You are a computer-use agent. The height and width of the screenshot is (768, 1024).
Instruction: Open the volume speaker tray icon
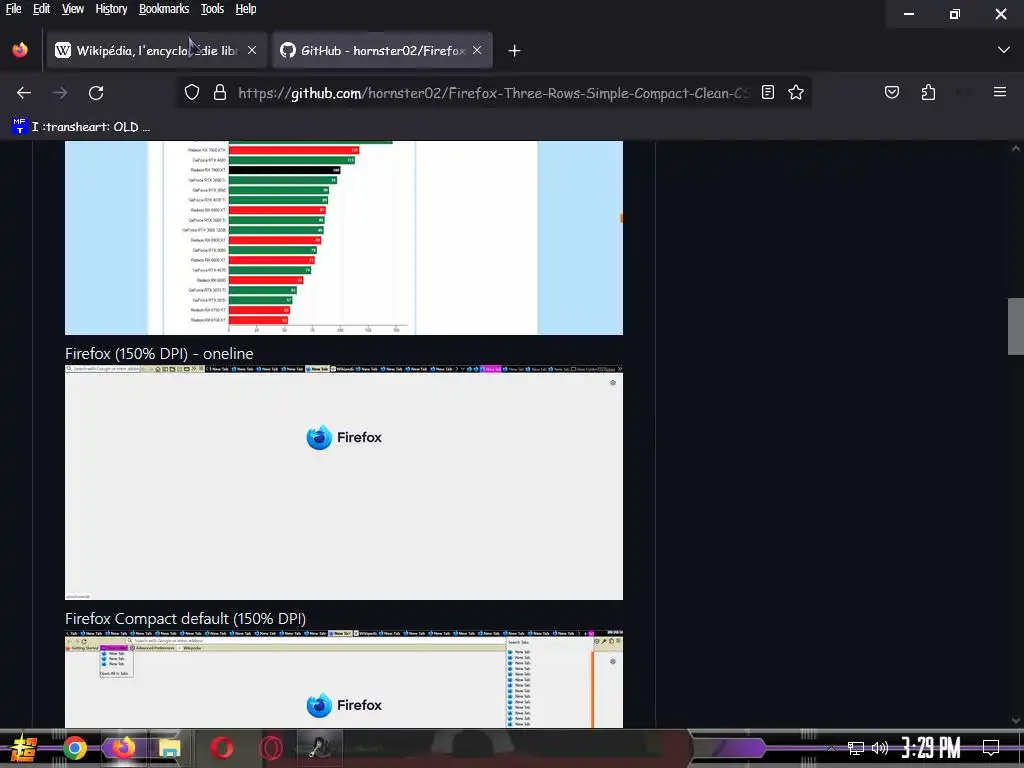[x=880, y=748]
